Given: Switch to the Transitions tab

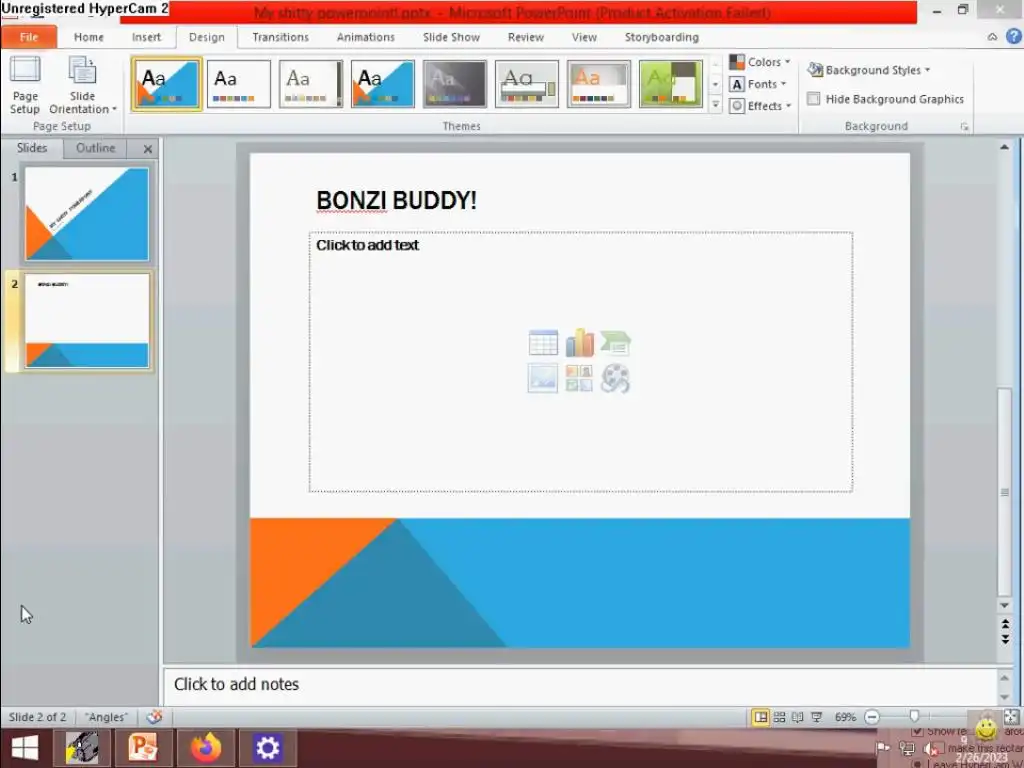Looking at the screenshot, I should [x=280, y=37].
